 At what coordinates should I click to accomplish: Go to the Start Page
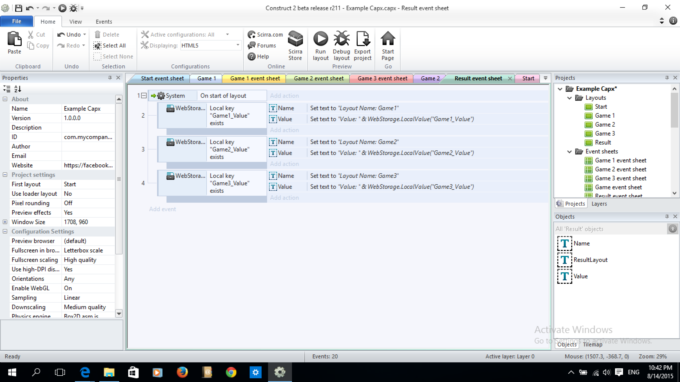[388, 46]
